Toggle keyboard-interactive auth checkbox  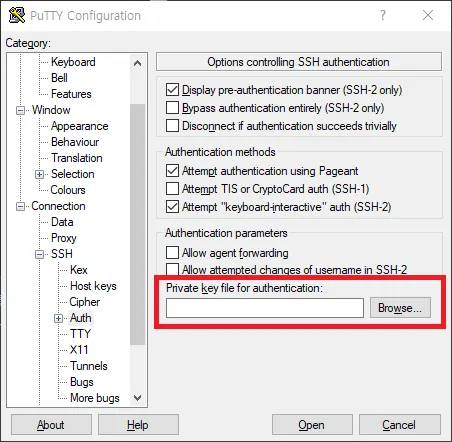pos(172,207)
